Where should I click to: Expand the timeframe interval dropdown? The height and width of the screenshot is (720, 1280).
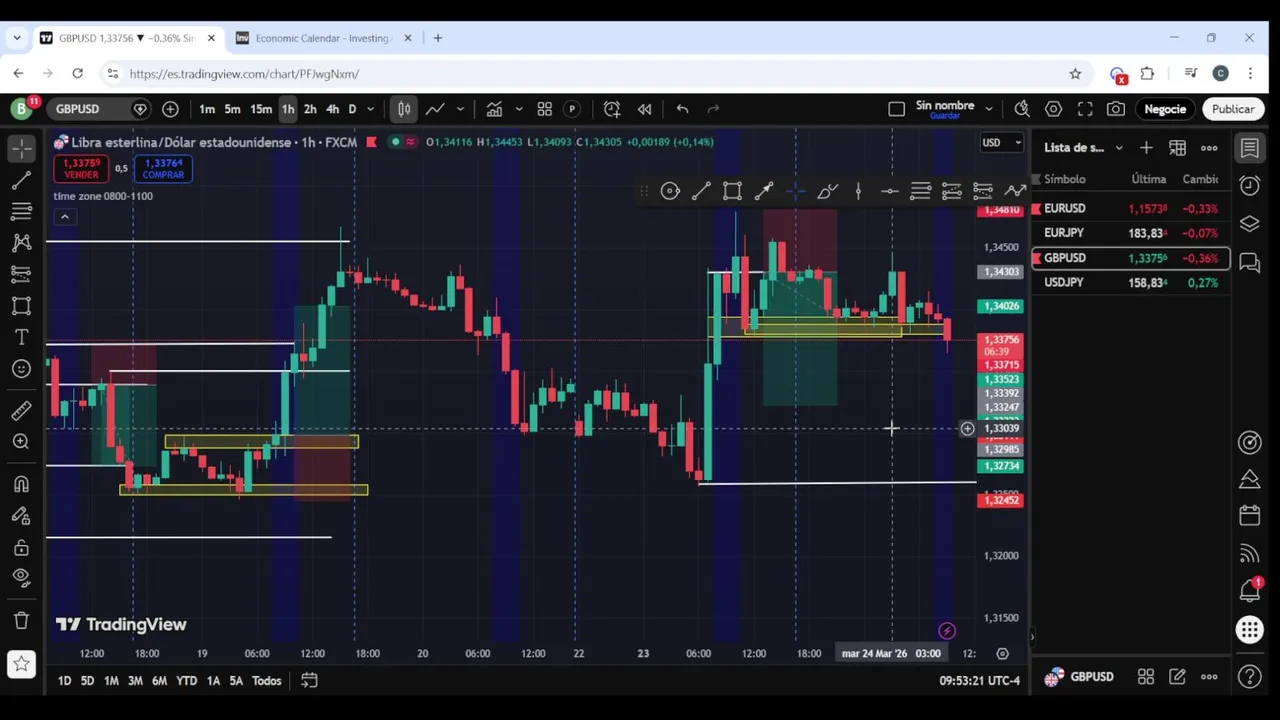pyautogui.click(x=370, y=109)
